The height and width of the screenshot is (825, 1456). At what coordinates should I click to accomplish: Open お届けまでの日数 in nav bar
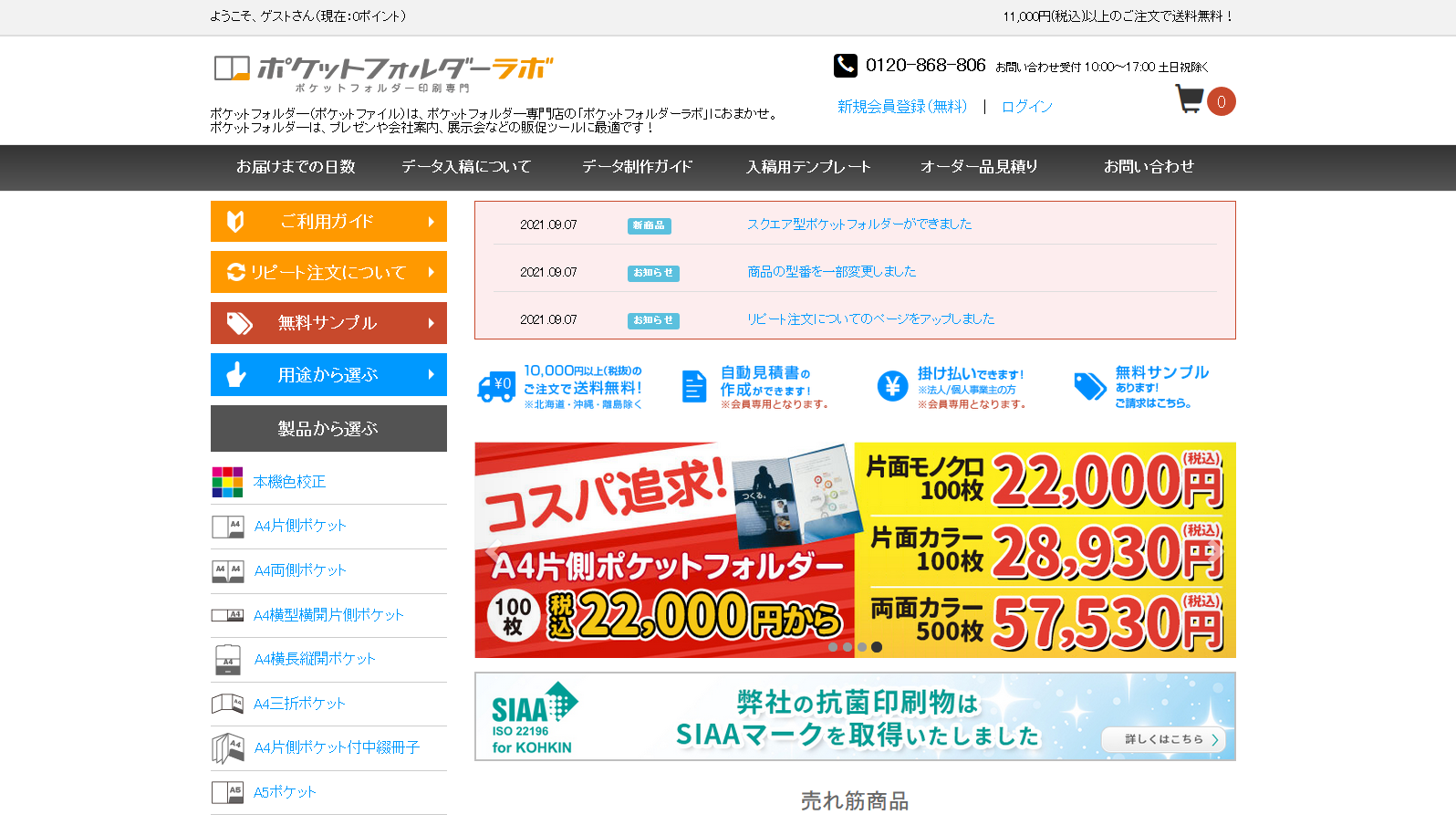pos(296,167)
